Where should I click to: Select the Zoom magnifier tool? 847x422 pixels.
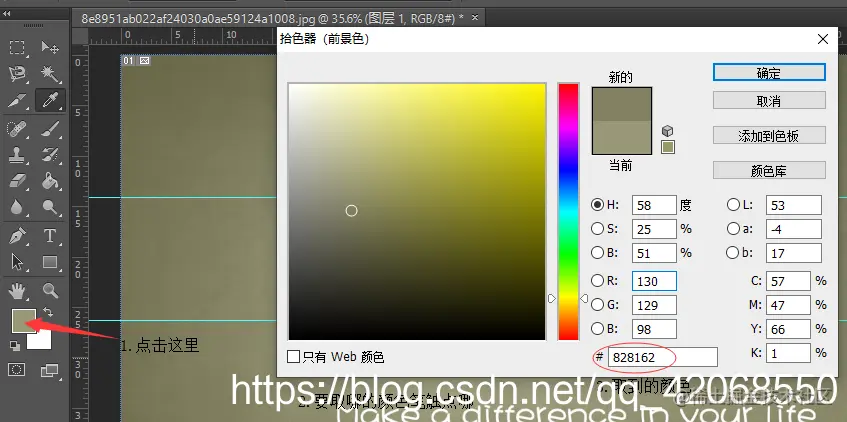[x=50, y=291]
